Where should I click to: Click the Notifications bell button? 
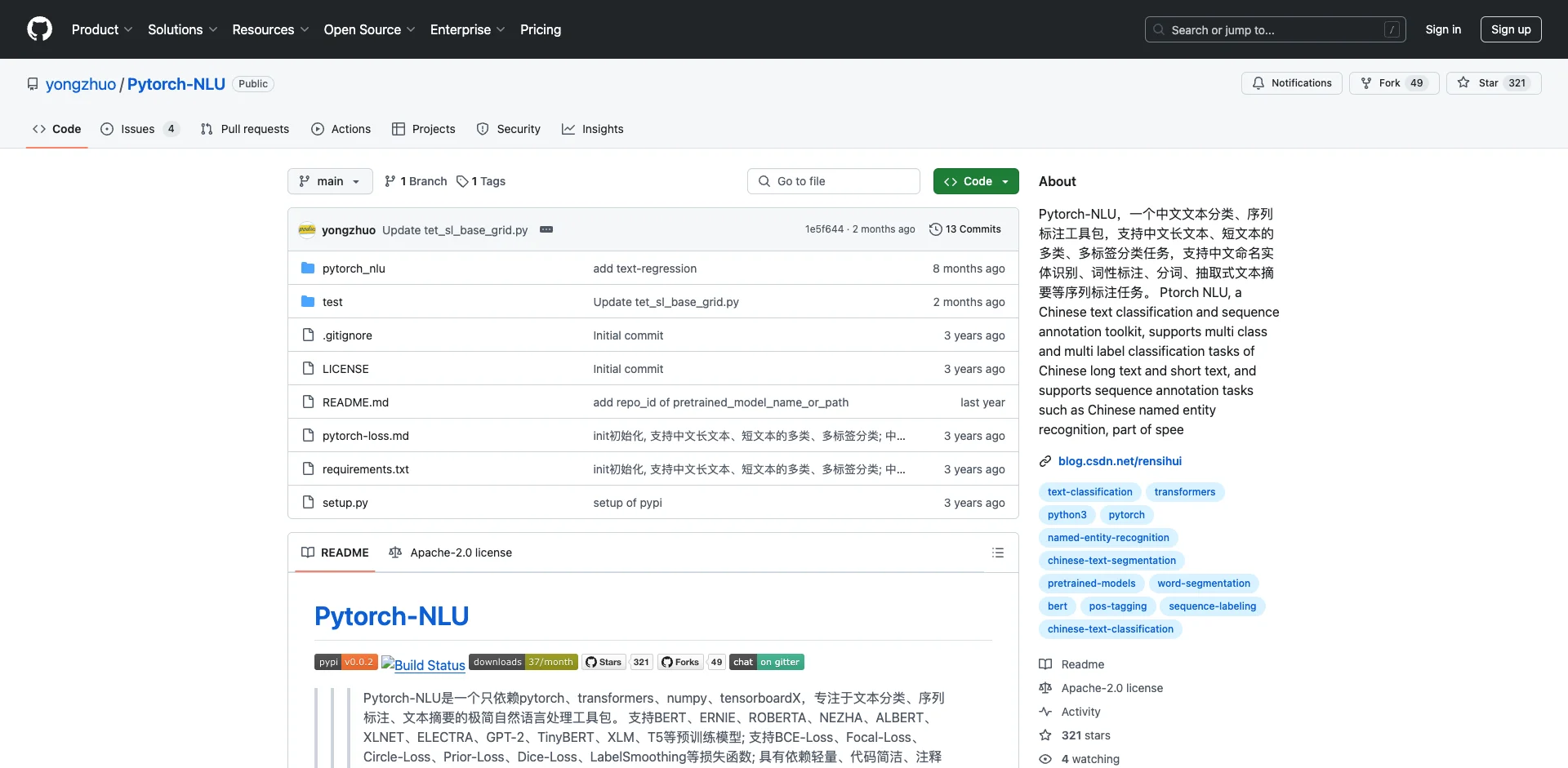[1291, 83]
